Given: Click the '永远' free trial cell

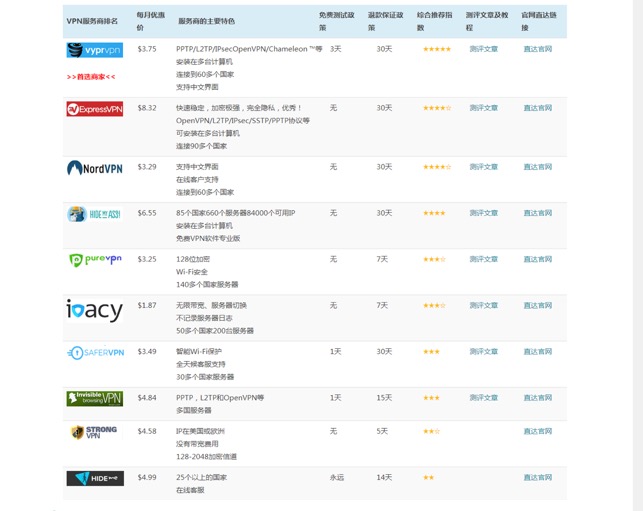Looking at the screenshot, I should point(337,477).
